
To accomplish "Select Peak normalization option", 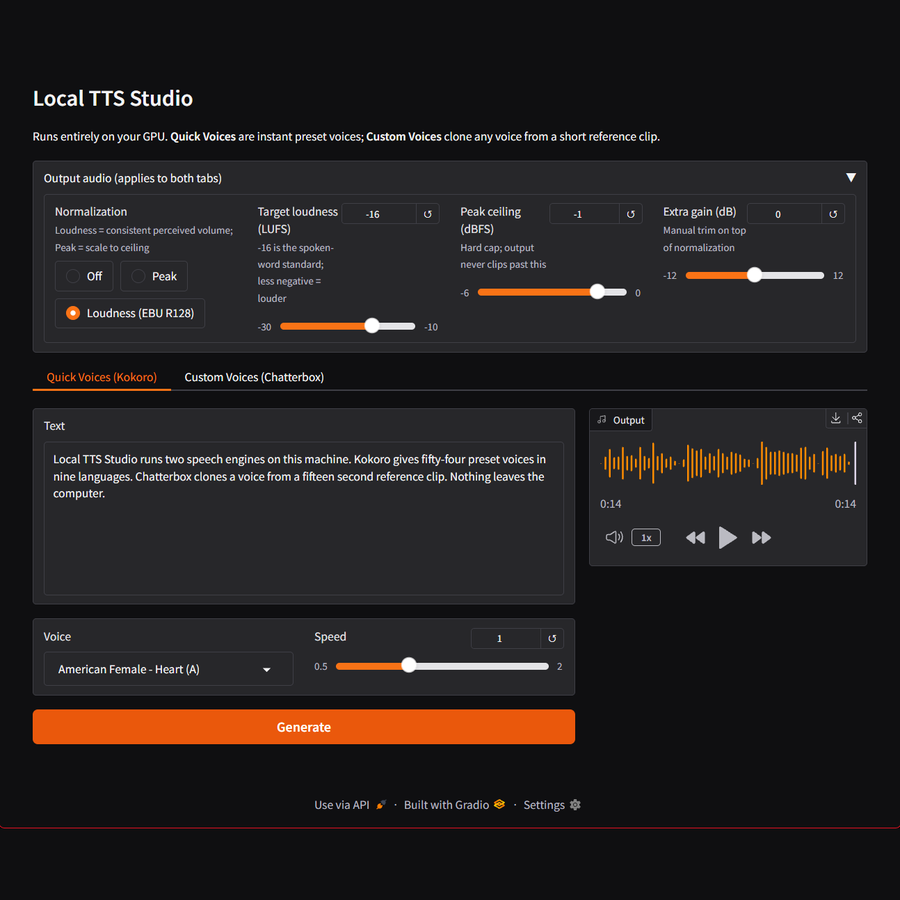I will coord(154,276).
